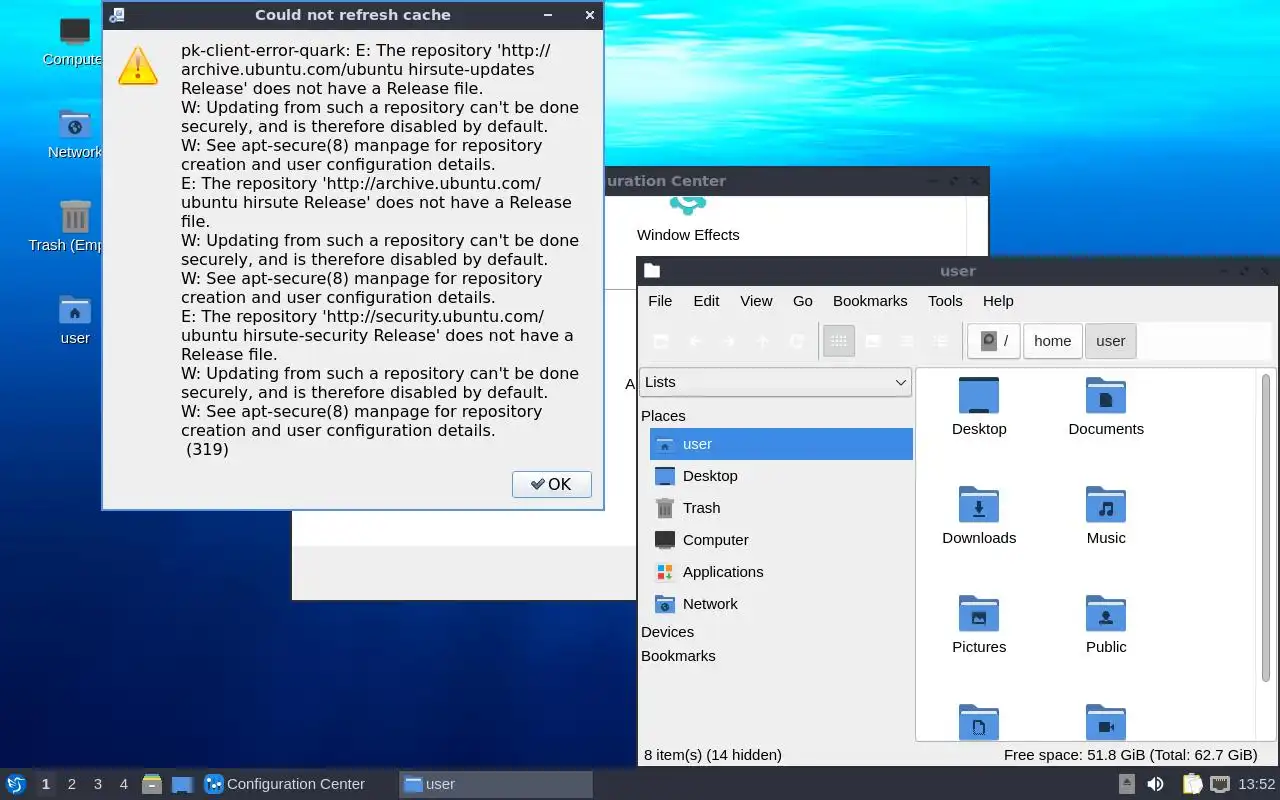The image size is (1280, 800).
Task: Activate the user taskbar entry
Action: click(x=496, y=784)
